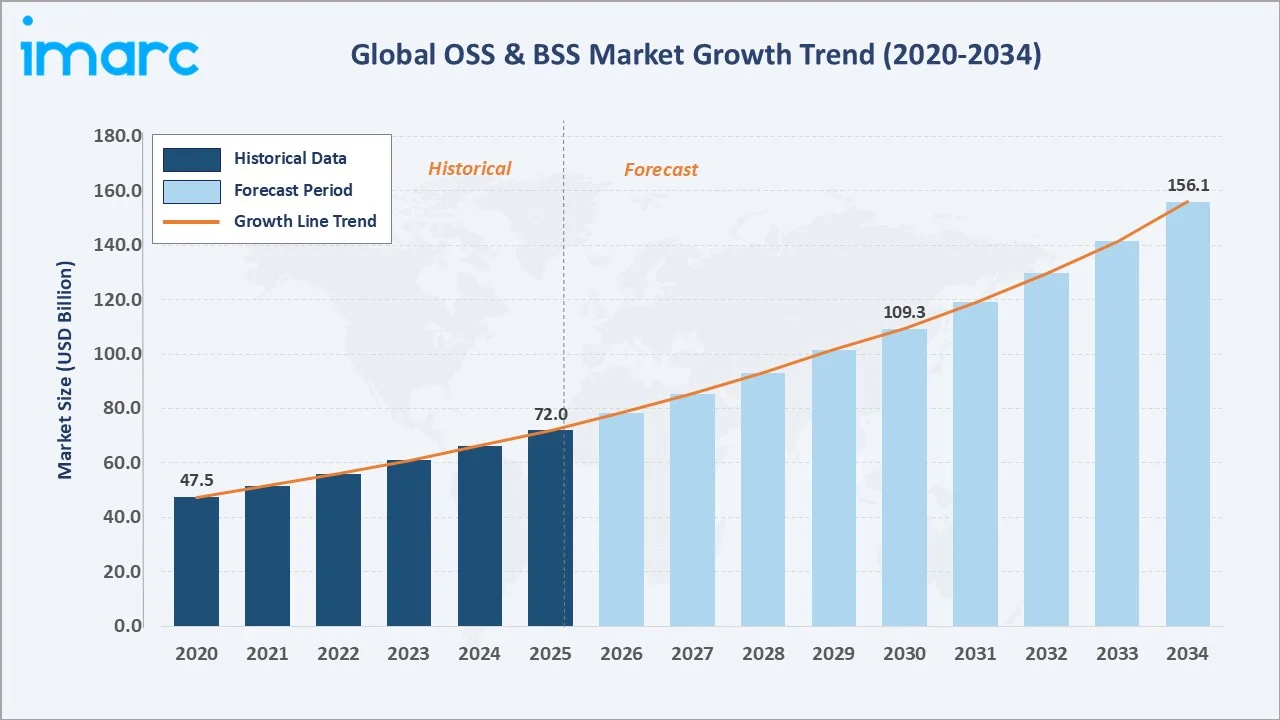This screenshot has width=1280, height=720.
Task: Select the chart title text
Action: pos(698,55)
